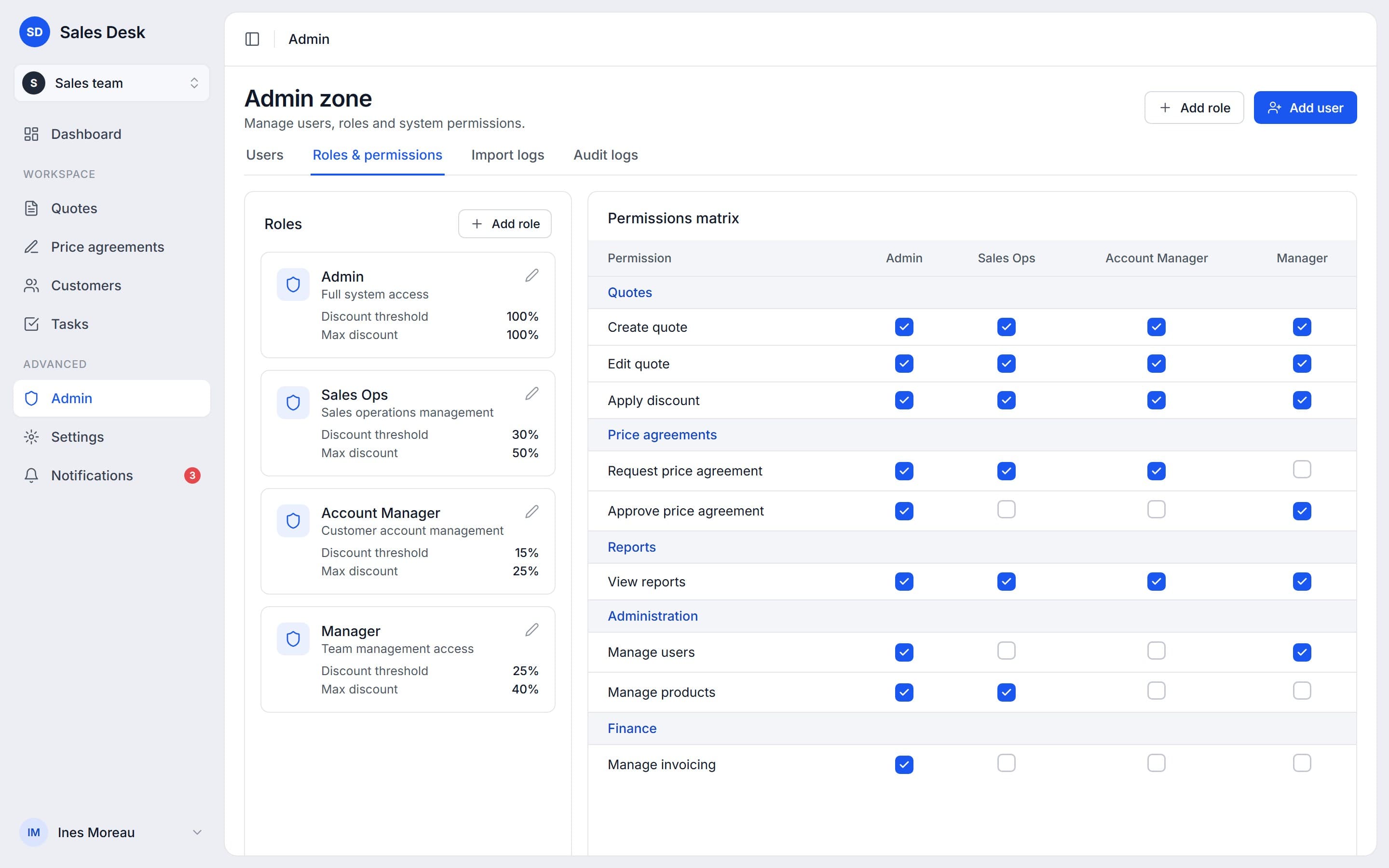Enable Approve price agreement for Sales Ops
1389x868 pixels.
(1006, 509)
